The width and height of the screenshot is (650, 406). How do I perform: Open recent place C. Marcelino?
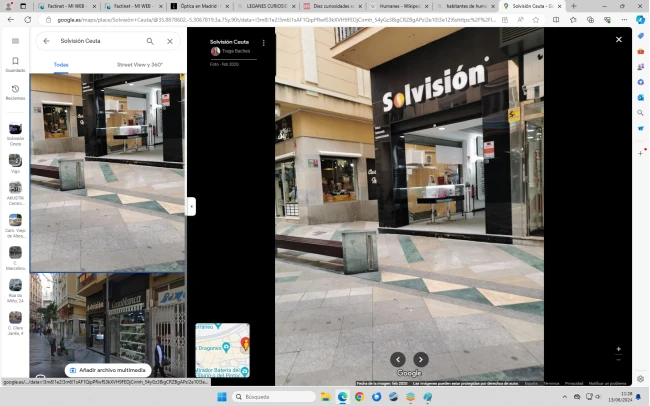pos(15,258)
